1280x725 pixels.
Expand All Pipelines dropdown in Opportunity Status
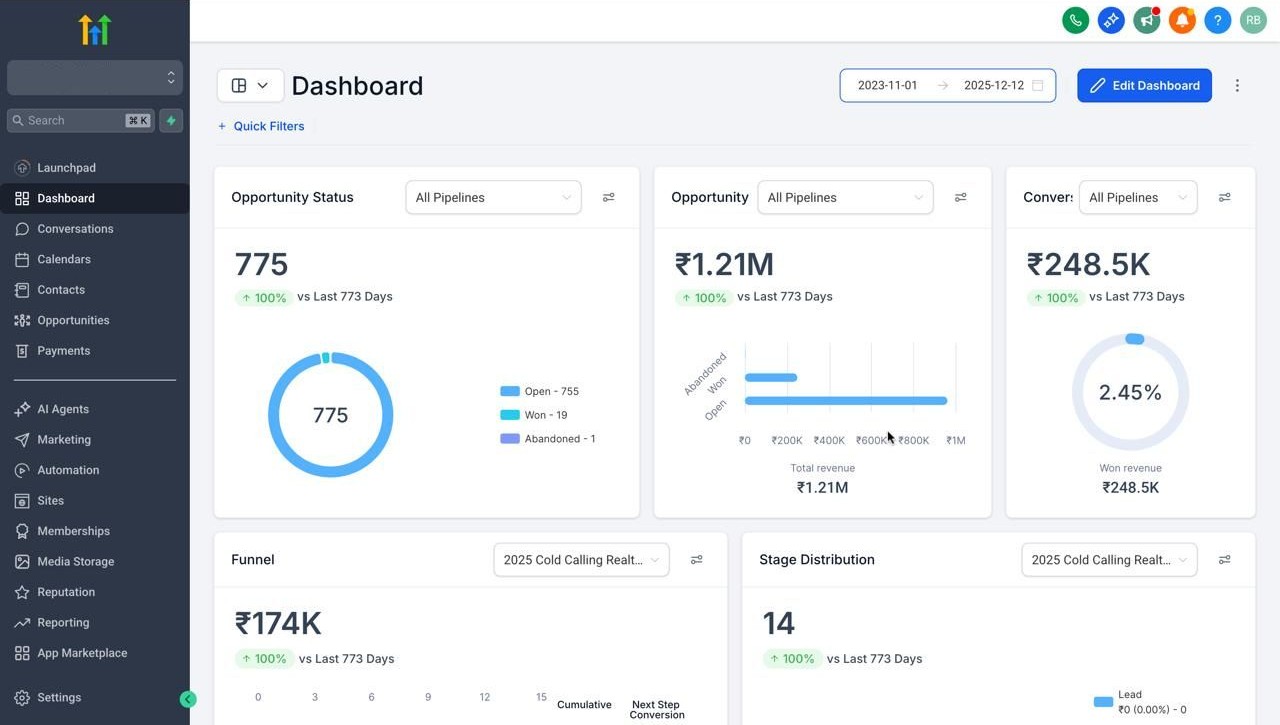click(x=492, y=197)
